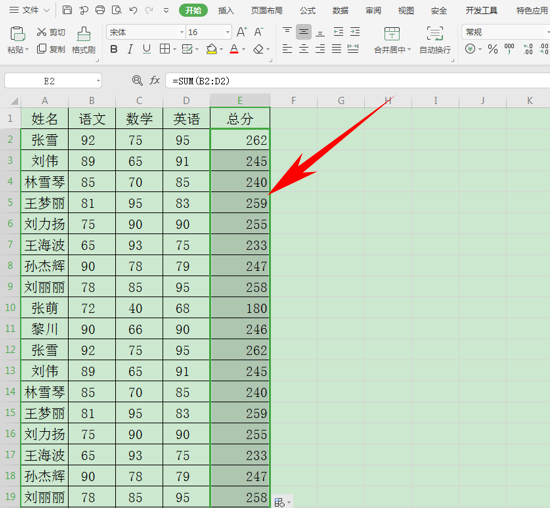
Task: Cut selection with 剪切
Action: pos(51,32)
